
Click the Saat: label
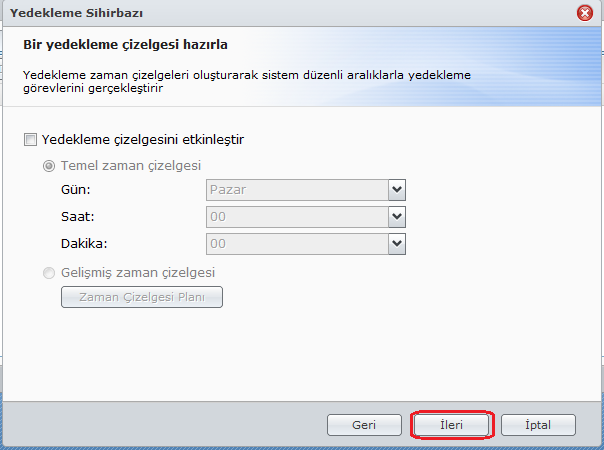79,216
